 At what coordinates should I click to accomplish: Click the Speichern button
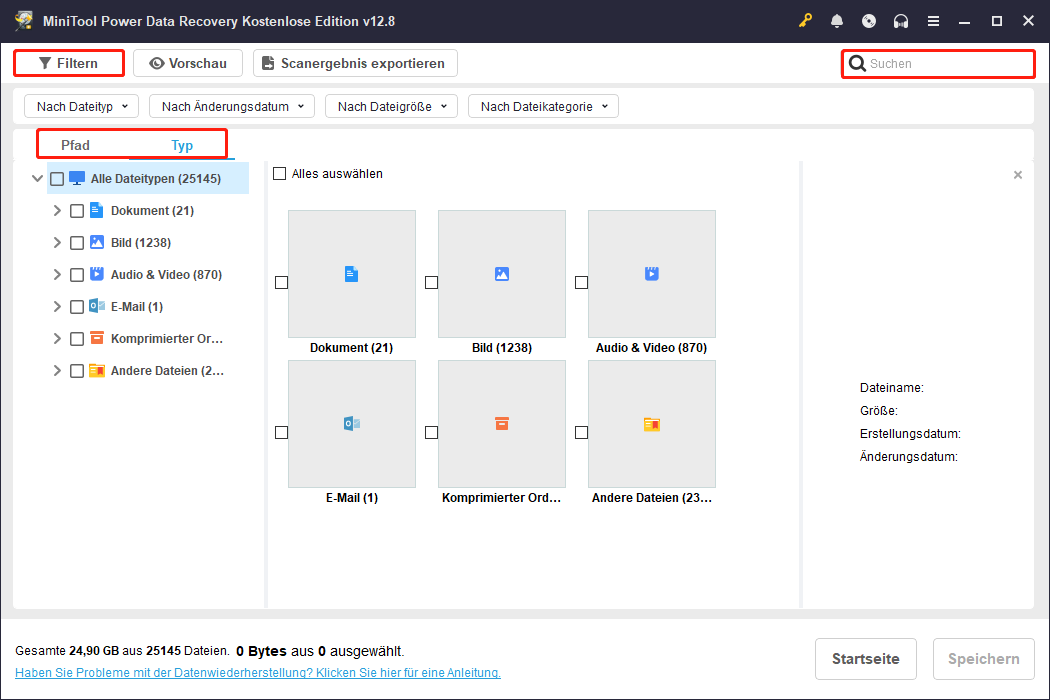pos(984,659)
